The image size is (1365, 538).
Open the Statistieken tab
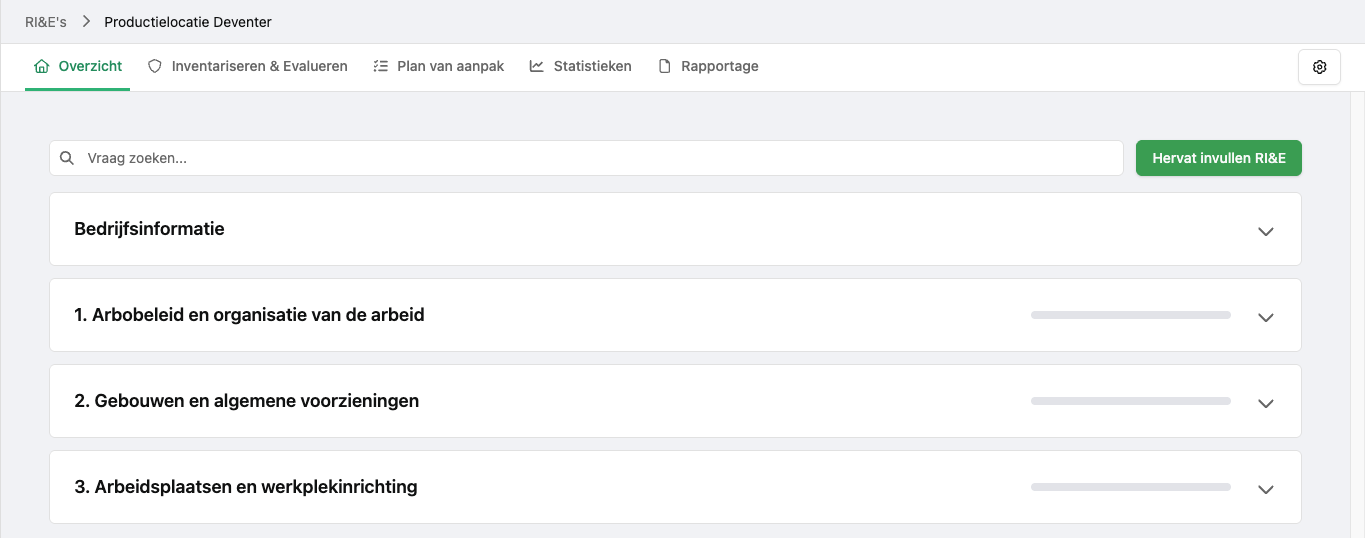[x=592, y=67]
